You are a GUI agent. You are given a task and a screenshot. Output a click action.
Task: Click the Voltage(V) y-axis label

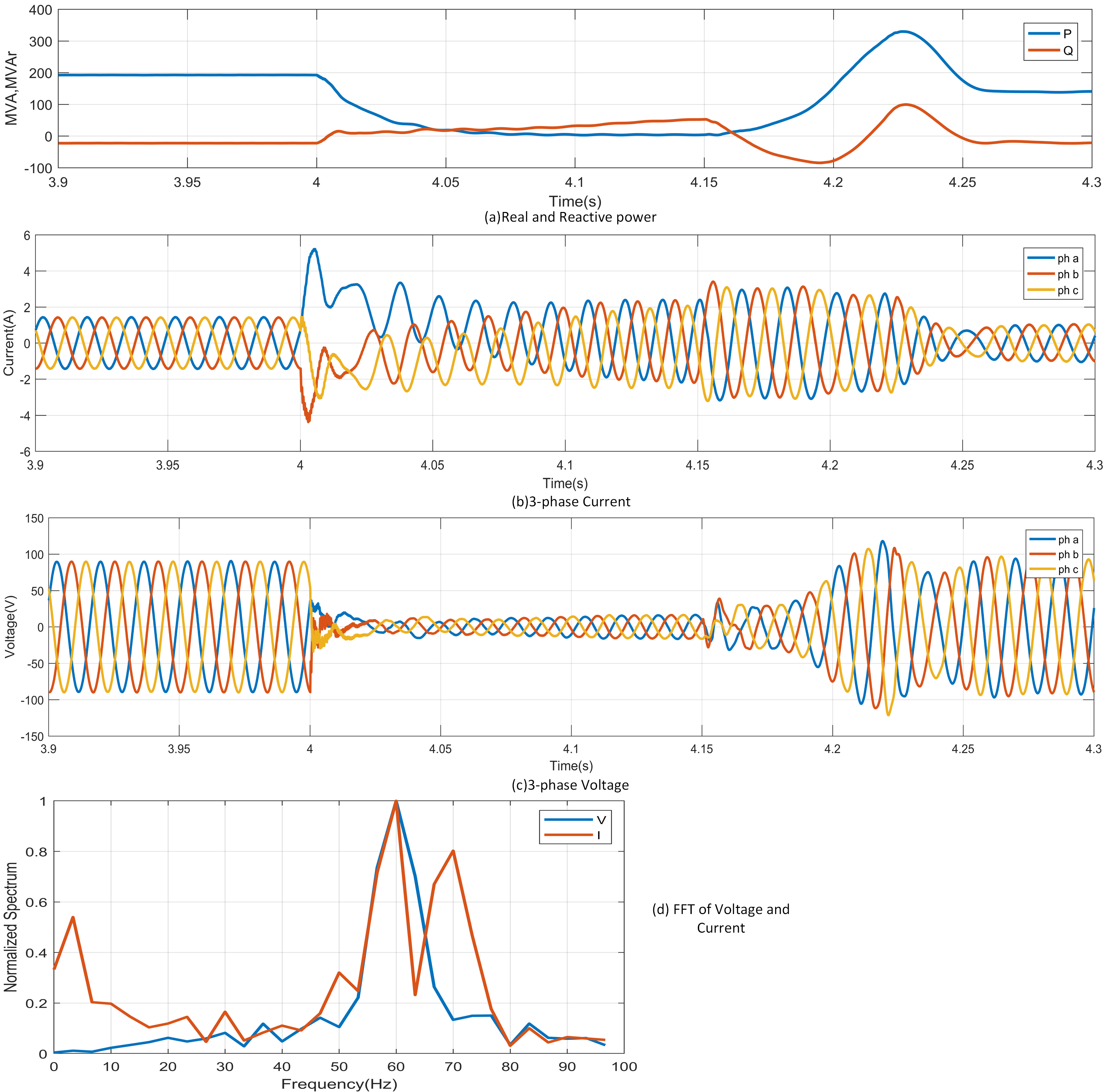10,626
